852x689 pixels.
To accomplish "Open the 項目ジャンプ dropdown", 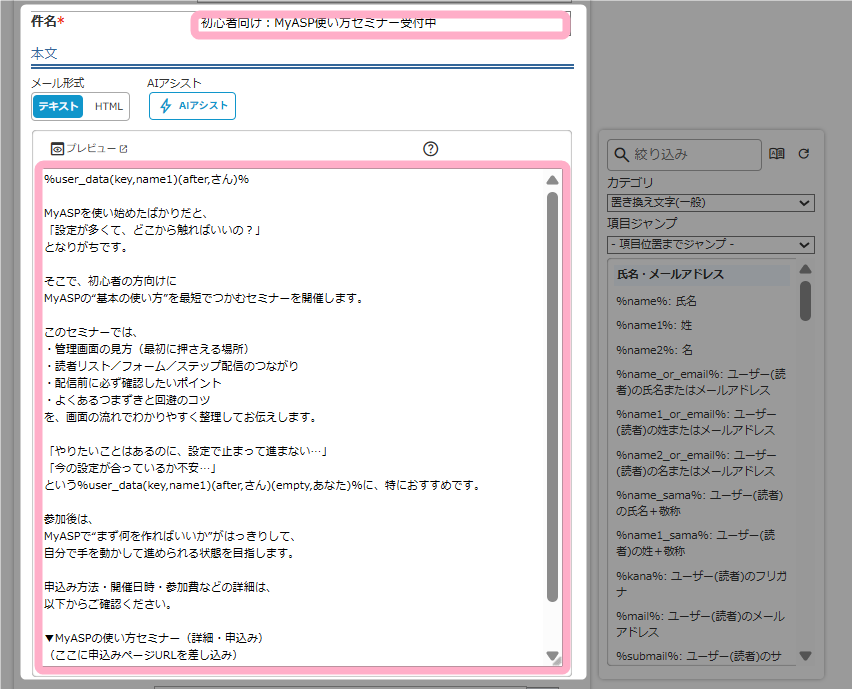I will click(710, 244).
